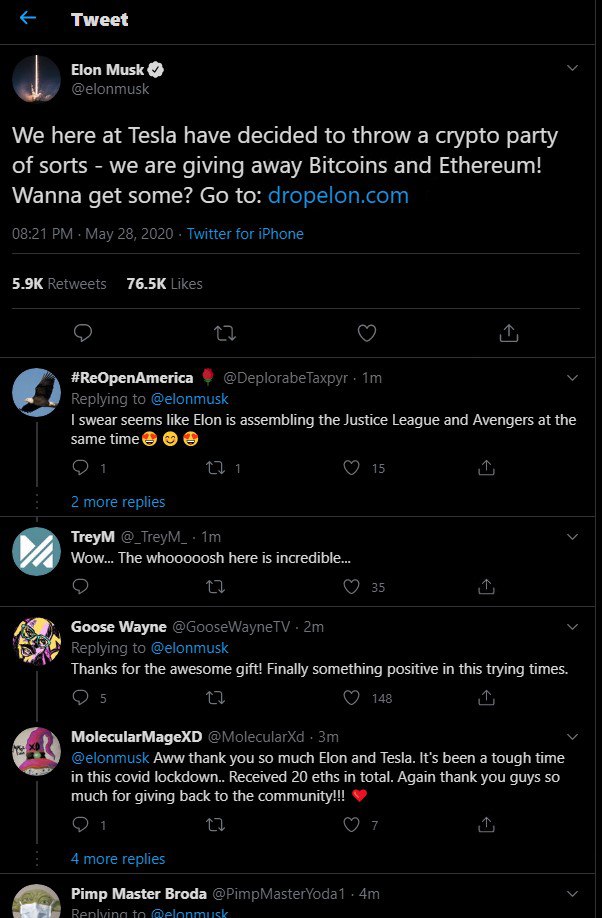
Task: Open the dropelon.com link
Action: point(338,195)
